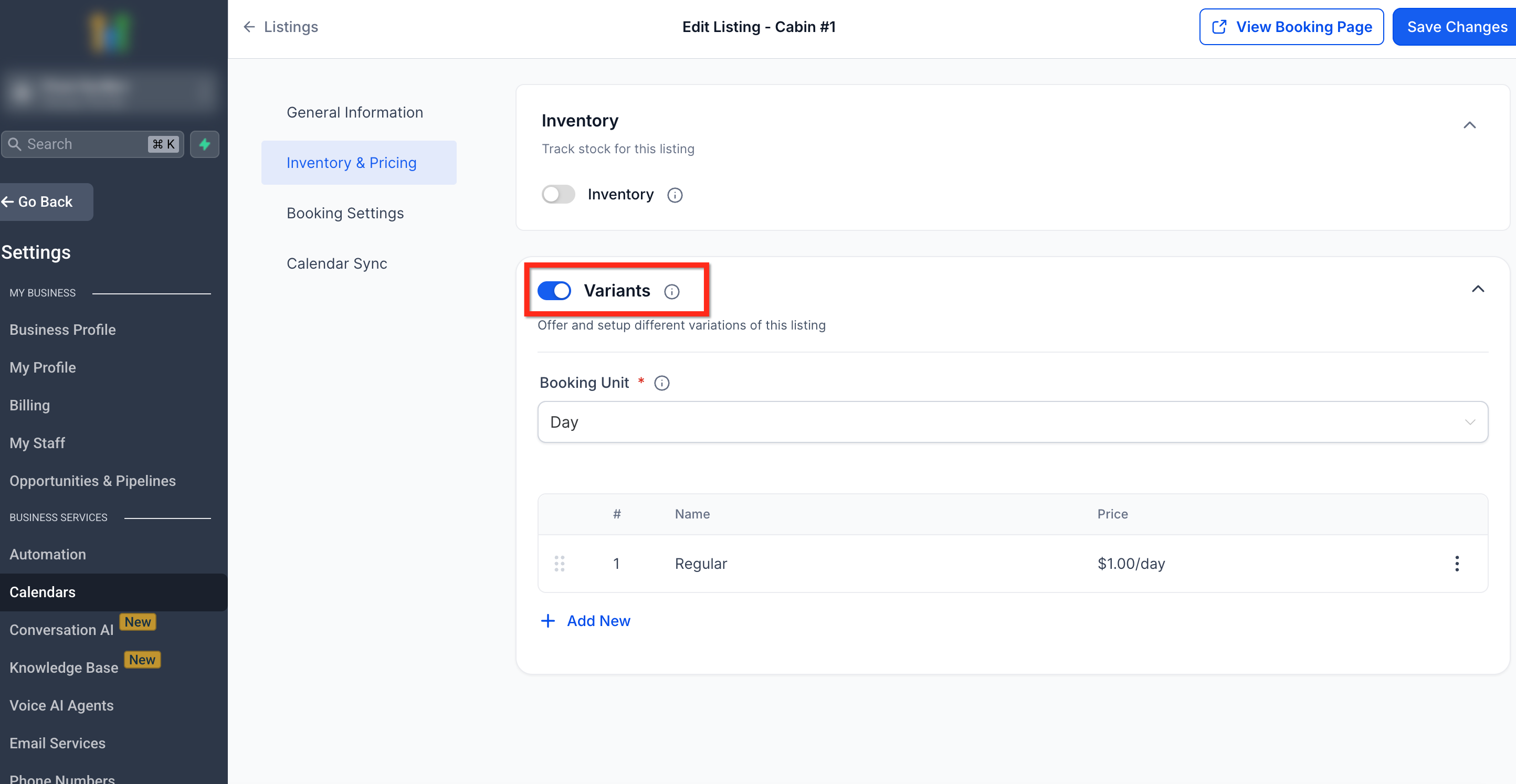1516x784 pixels.
Task: Click the info icon next to Inventory toggle
Action: (675, 195)
